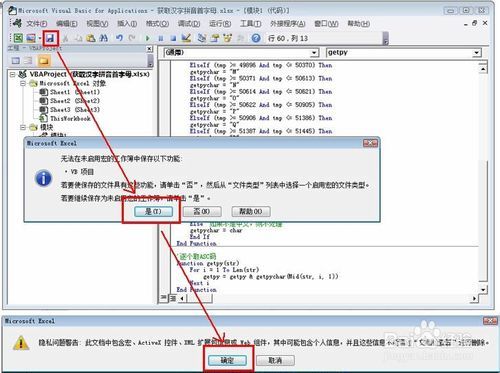Close the privacy warning dialog
Screen dimensions: 500x373
(490, 321)
